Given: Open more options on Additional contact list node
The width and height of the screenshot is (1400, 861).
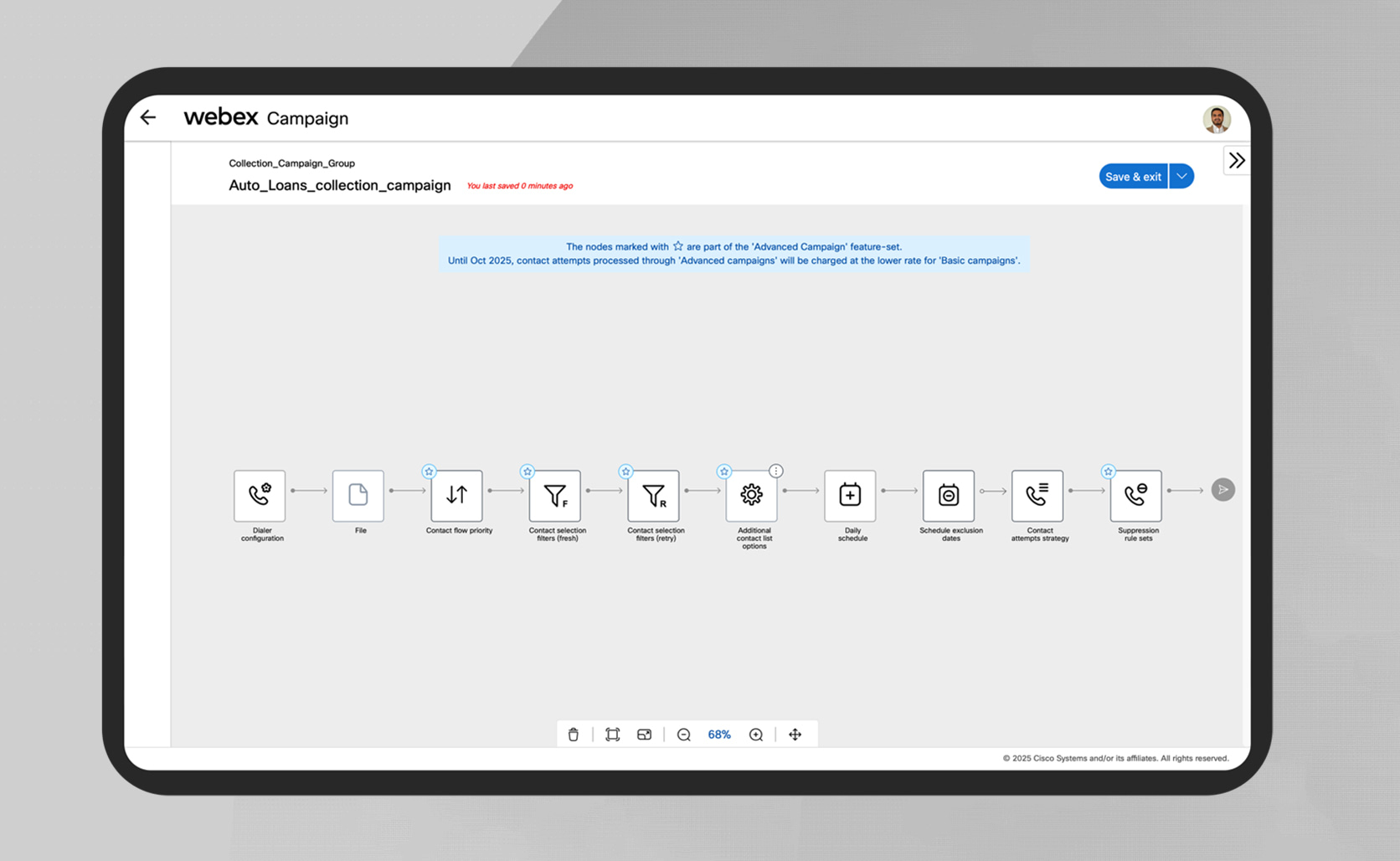Looking at the screenshot, I should (776, 471).
